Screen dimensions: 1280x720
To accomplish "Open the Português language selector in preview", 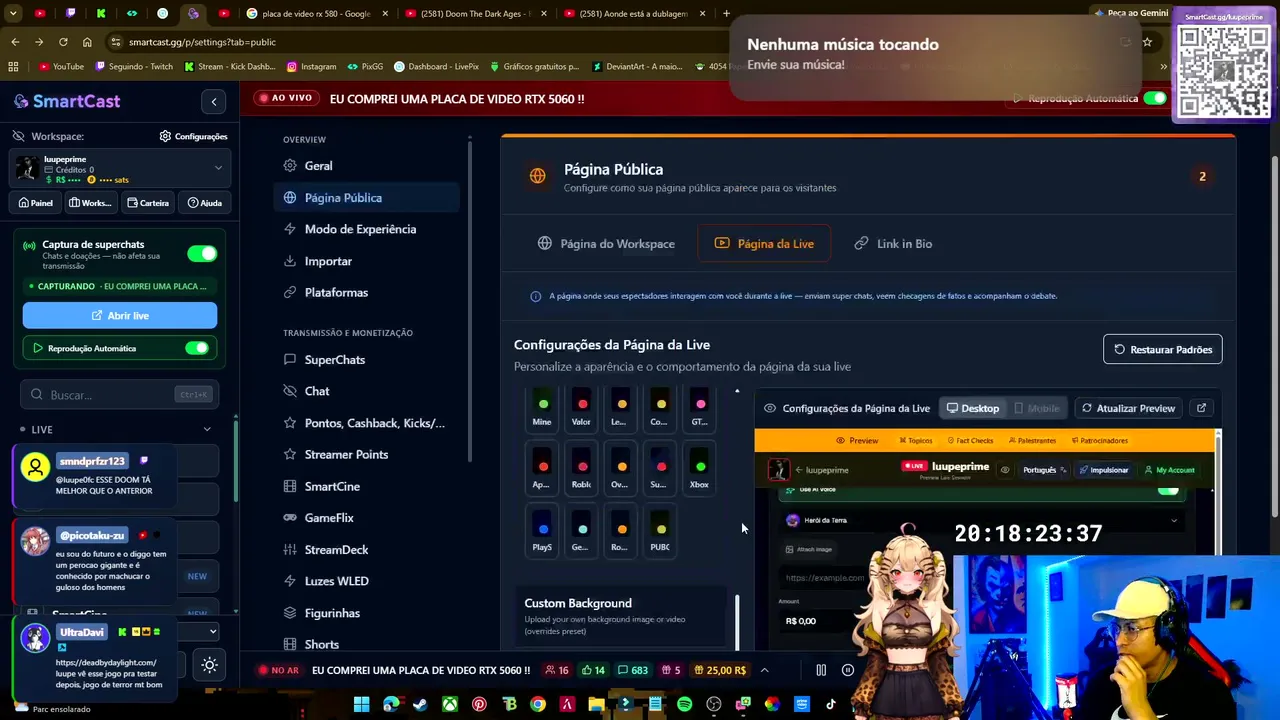I will [1044, 470].
